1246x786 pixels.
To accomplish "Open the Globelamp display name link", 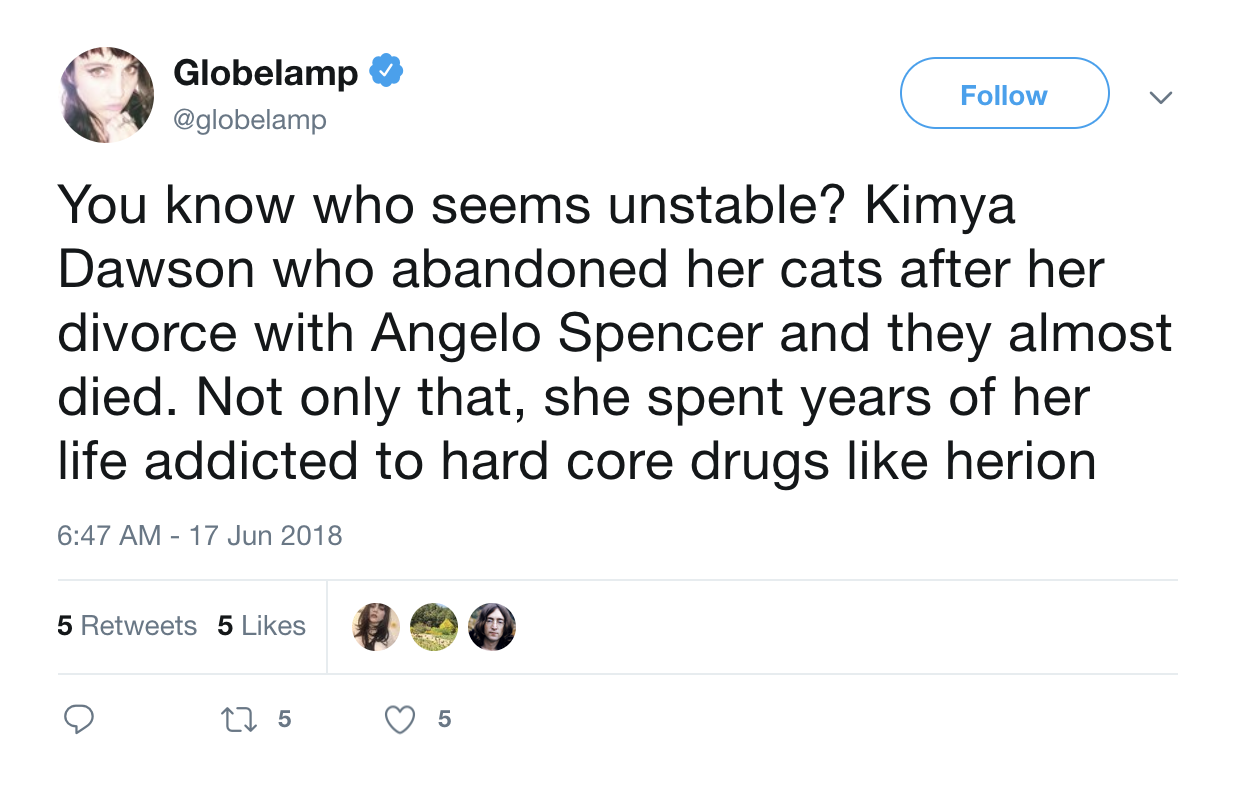I will pyautogui.click(x=265, y=72).
